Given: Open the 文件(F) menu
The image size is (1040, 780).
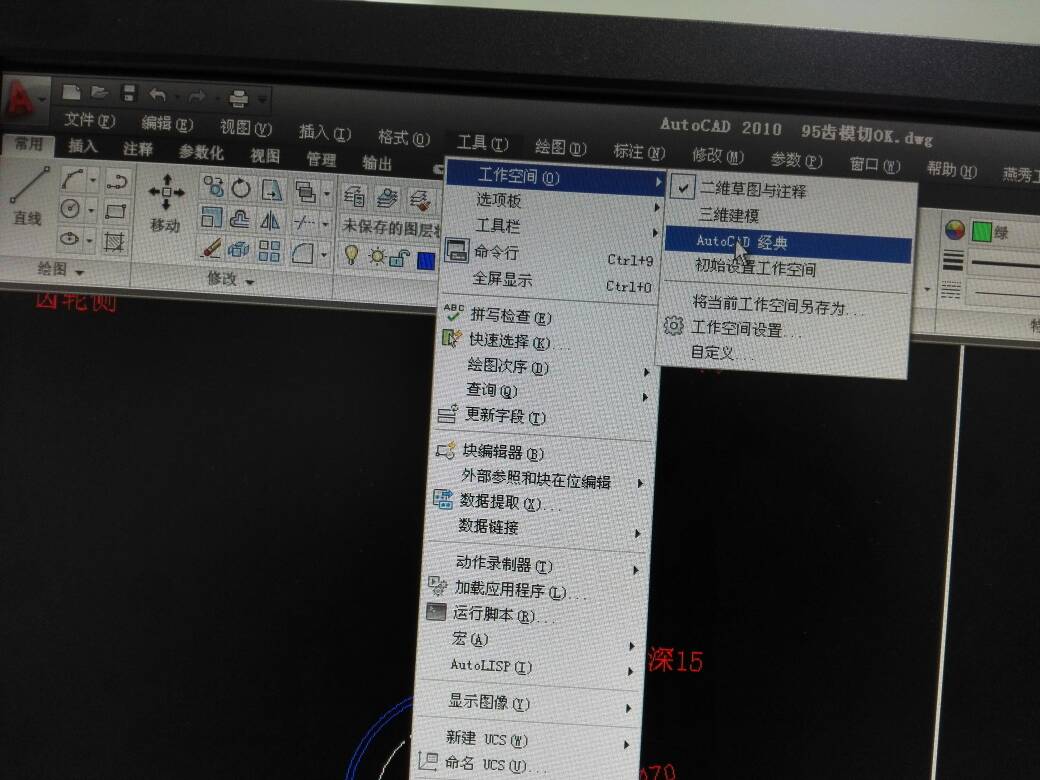Looking at the screenshot, I should 90,120.
